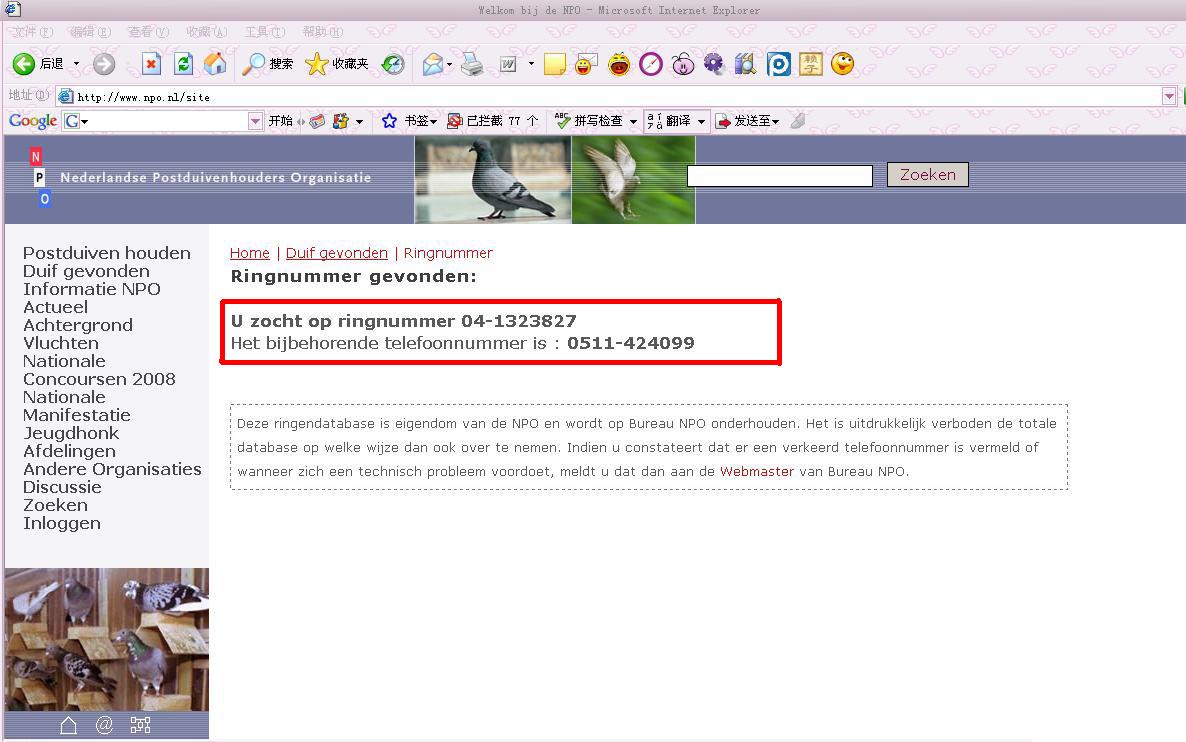Open the Search (搜索) magnifier tool
The width and height of the screenshot is (1186, 742).
coord(267,64)
